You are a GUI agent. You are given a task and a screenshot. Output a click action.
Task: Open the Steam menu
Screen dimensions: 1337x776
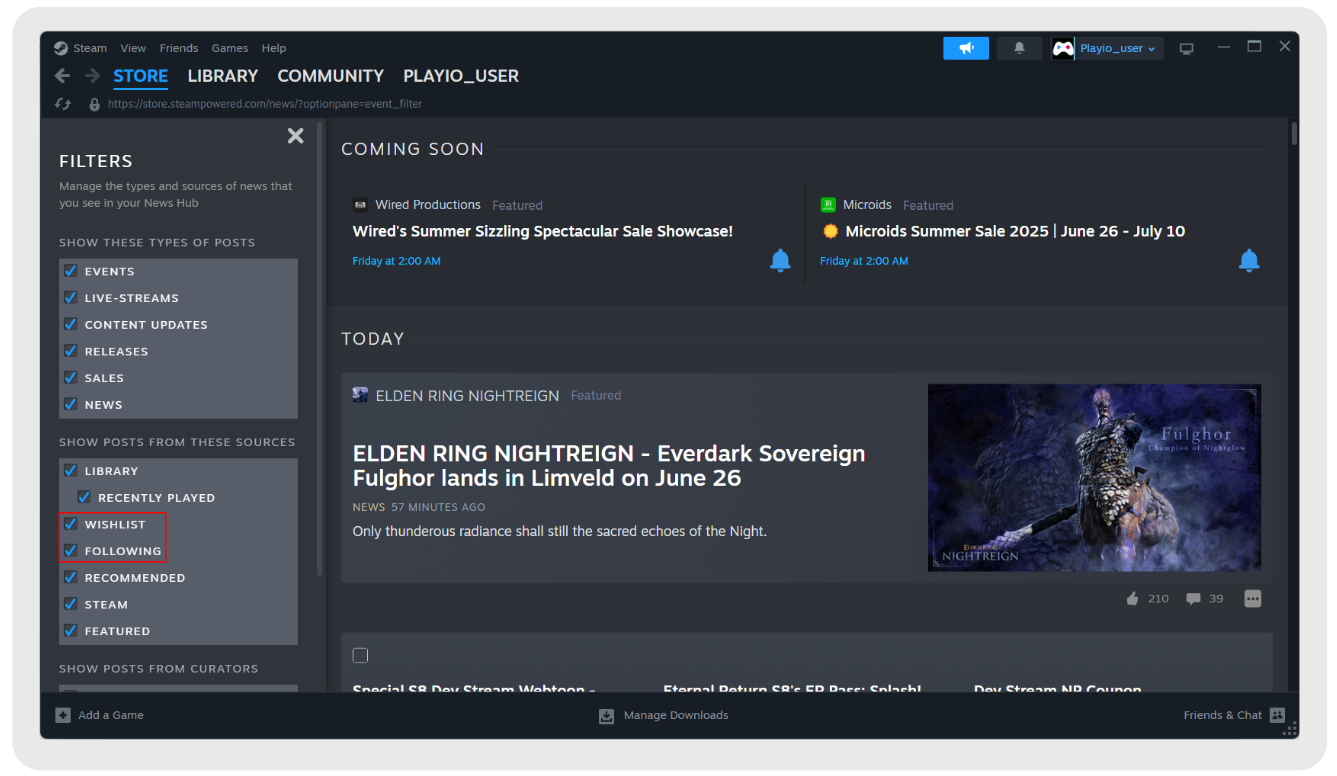tap(90, 48)
